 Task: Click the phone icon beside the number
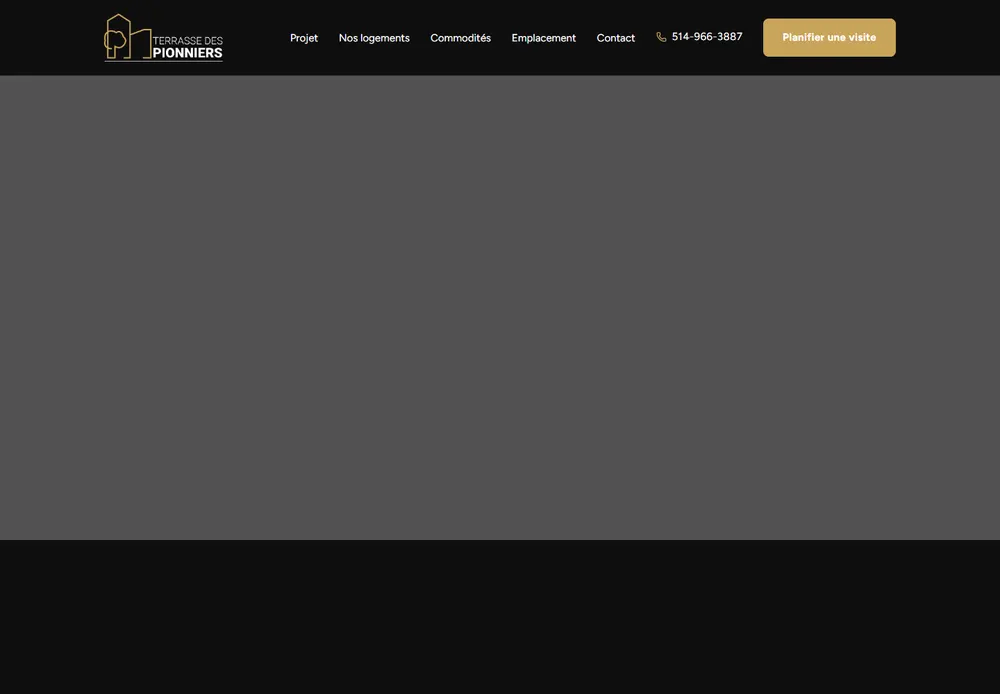661,37
